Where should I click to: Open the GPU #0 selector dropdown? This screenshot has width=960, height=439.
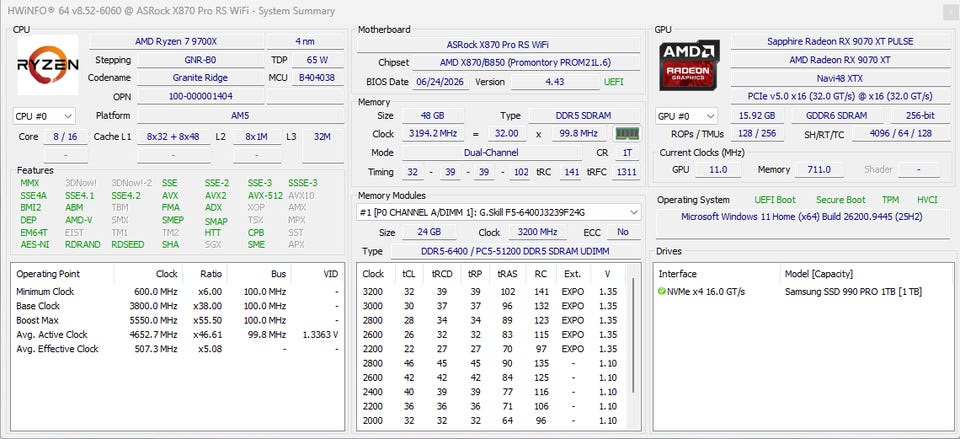tap(686, 116)
